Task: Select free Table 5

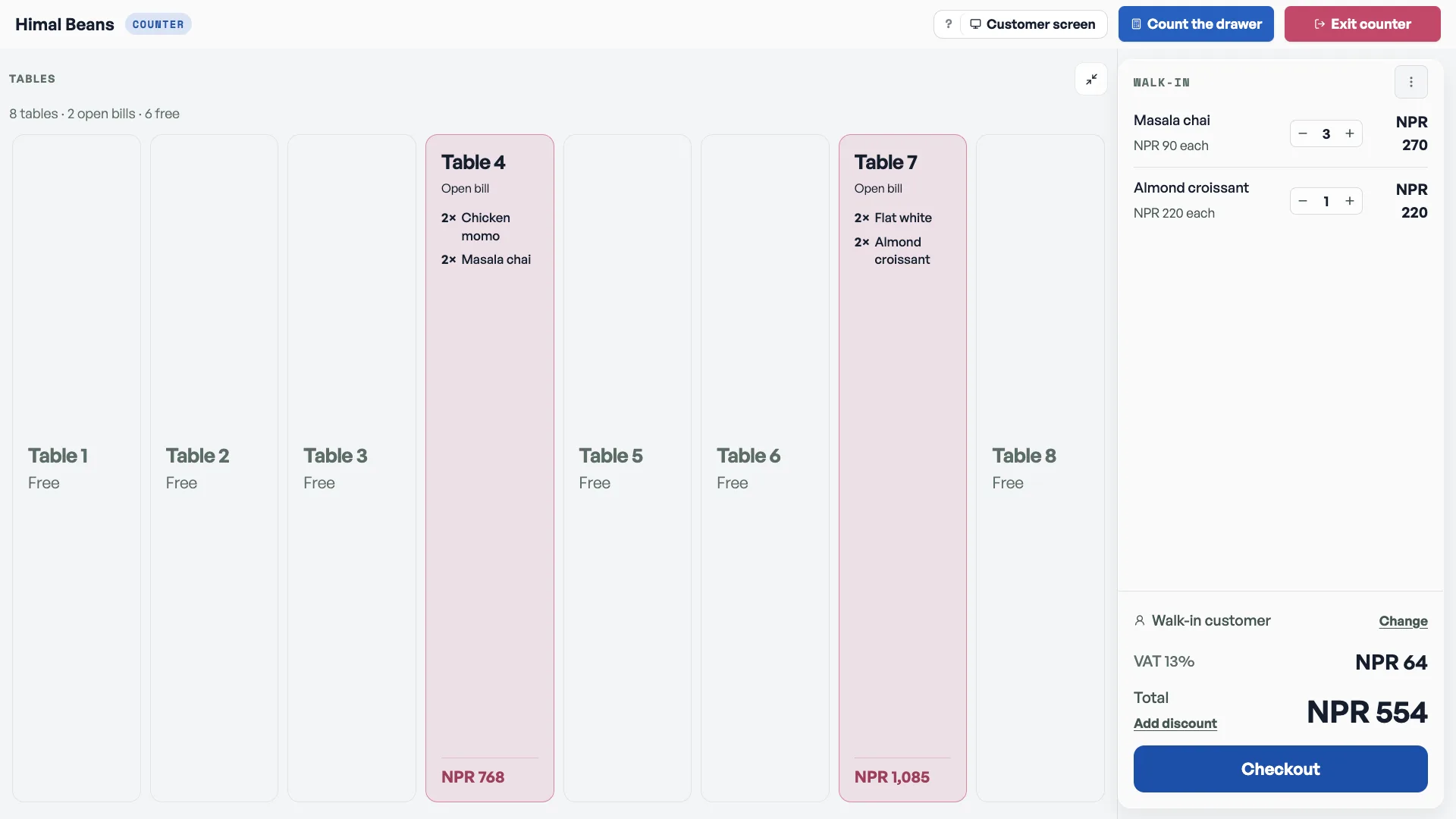Action: click(x=627, y=468)
